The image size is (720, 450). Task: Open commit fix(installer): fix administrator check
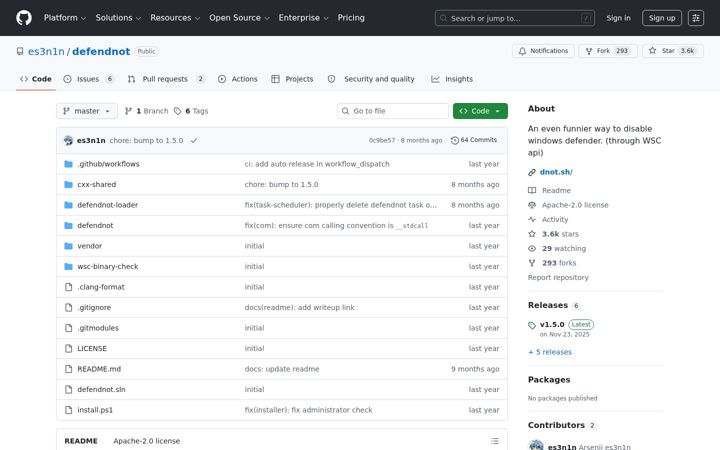(309, 410)
